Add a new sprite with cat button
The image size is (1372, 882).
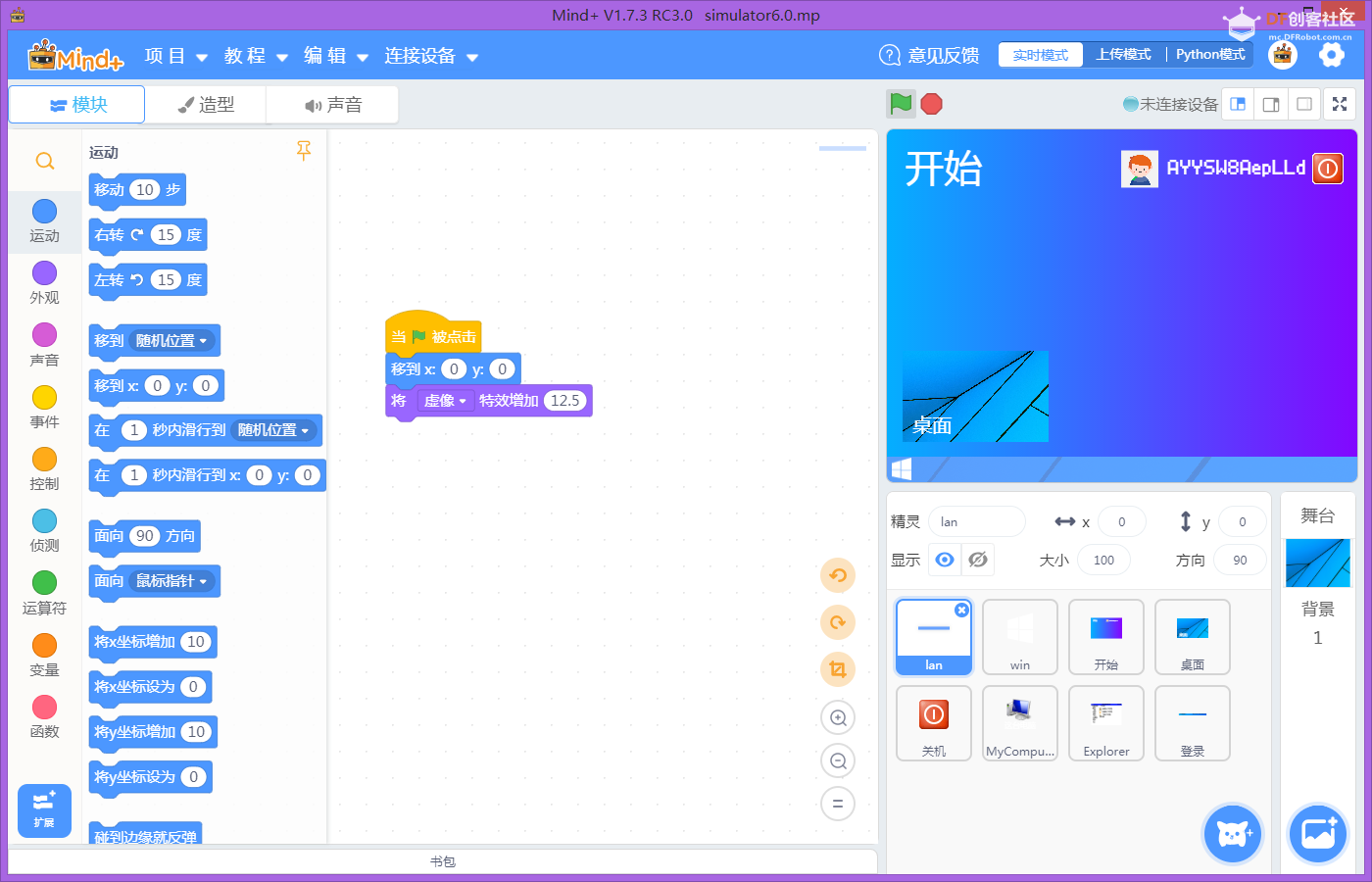(x=1233, y=834)
